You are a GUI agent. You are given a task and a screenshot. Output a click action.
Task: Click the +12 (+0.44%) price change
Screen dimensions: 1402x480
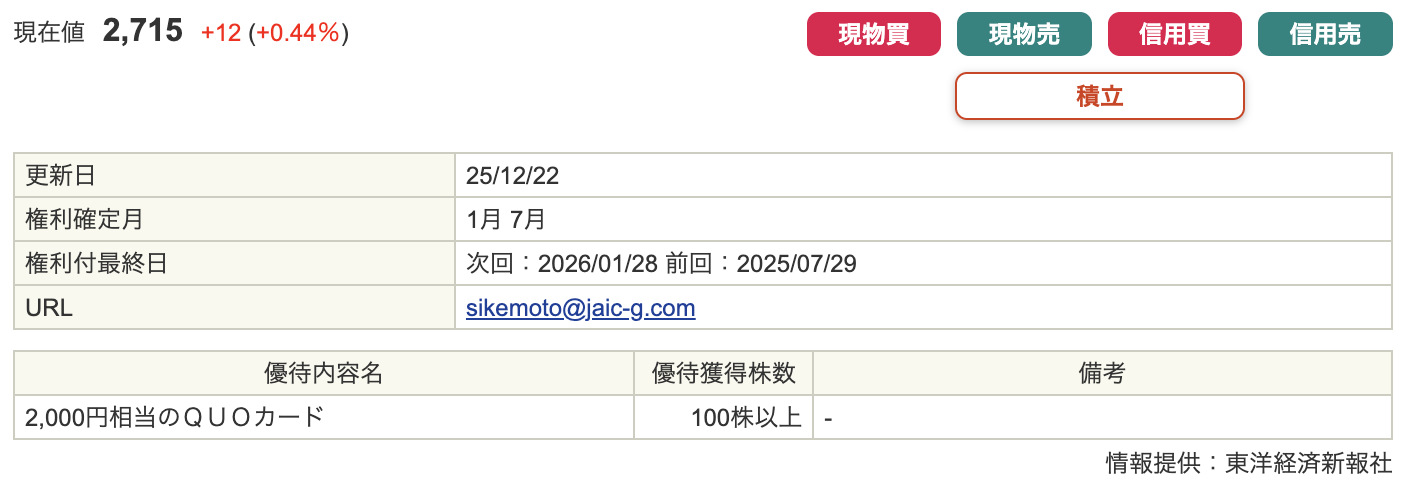[x=274, y=33]
